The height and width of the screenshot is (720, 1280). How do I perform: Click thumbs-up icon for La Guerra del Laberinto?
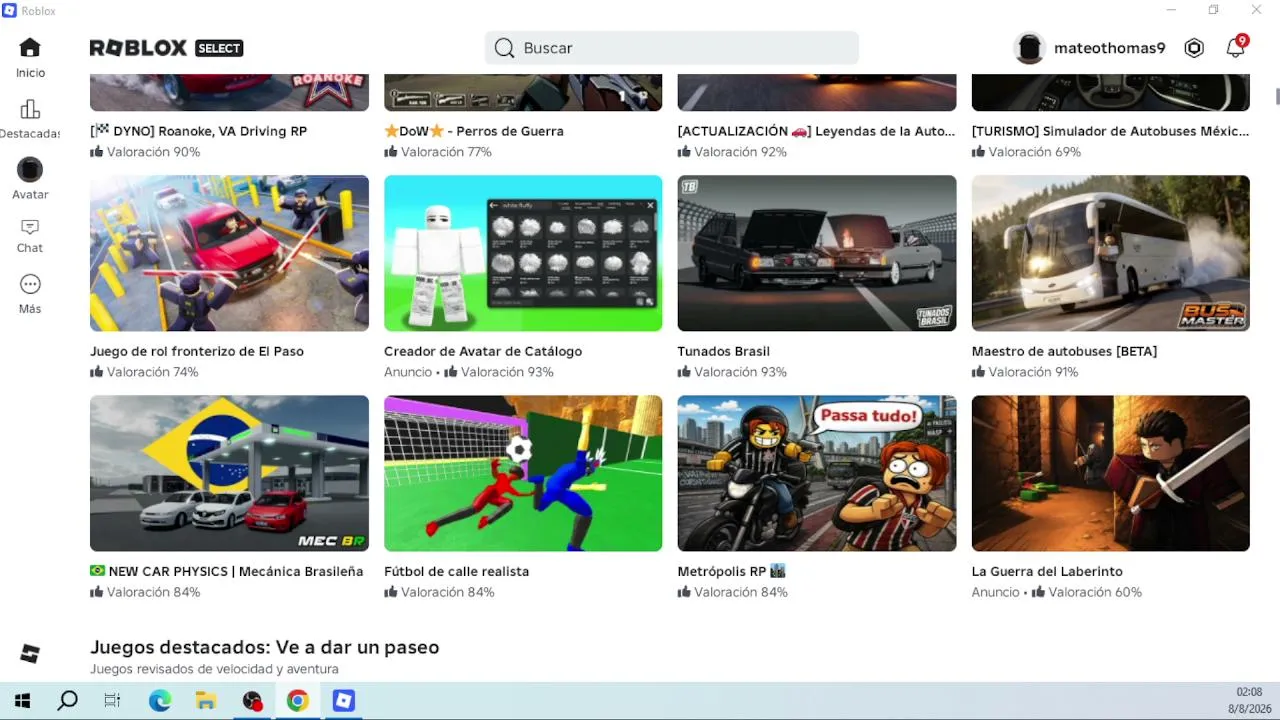point(1039,592)
